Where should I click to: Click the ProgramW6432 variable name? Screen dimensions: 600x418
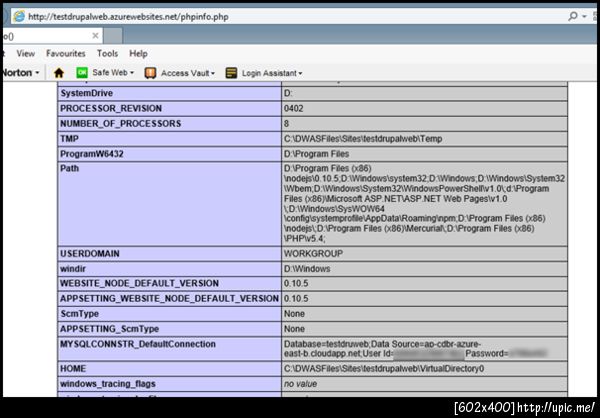pos(92,154)
